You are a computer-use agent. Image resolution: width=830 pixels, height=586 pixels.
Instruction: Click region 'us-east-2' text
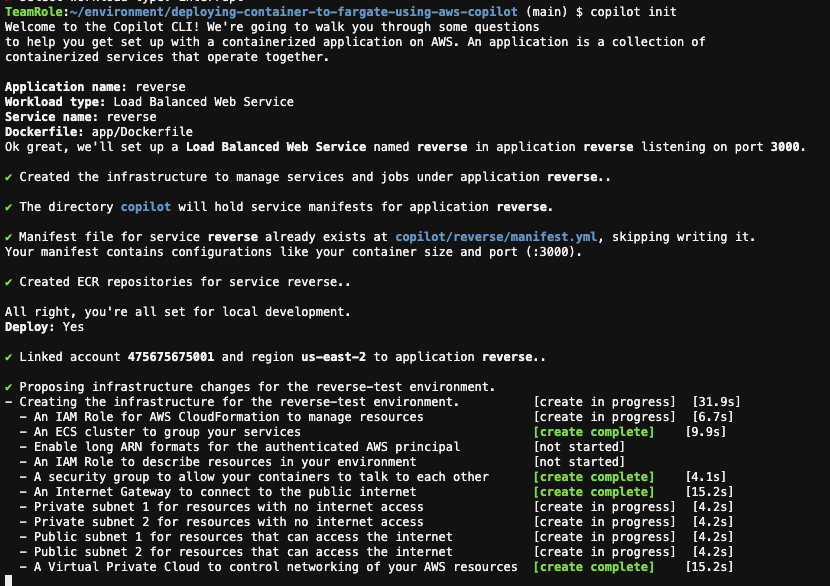[333, 357]
